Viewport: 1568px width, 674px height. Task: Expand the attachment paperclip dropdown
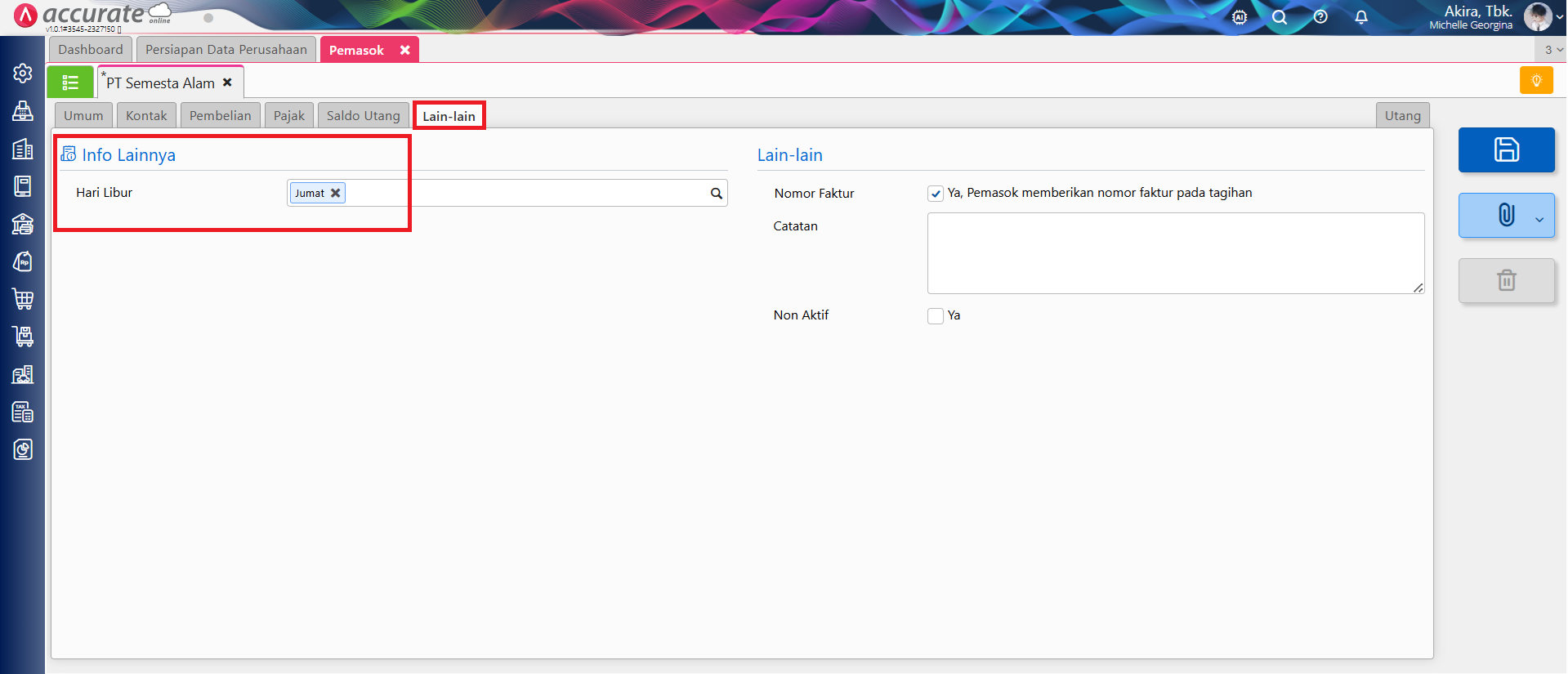(x=1539, y=219)
